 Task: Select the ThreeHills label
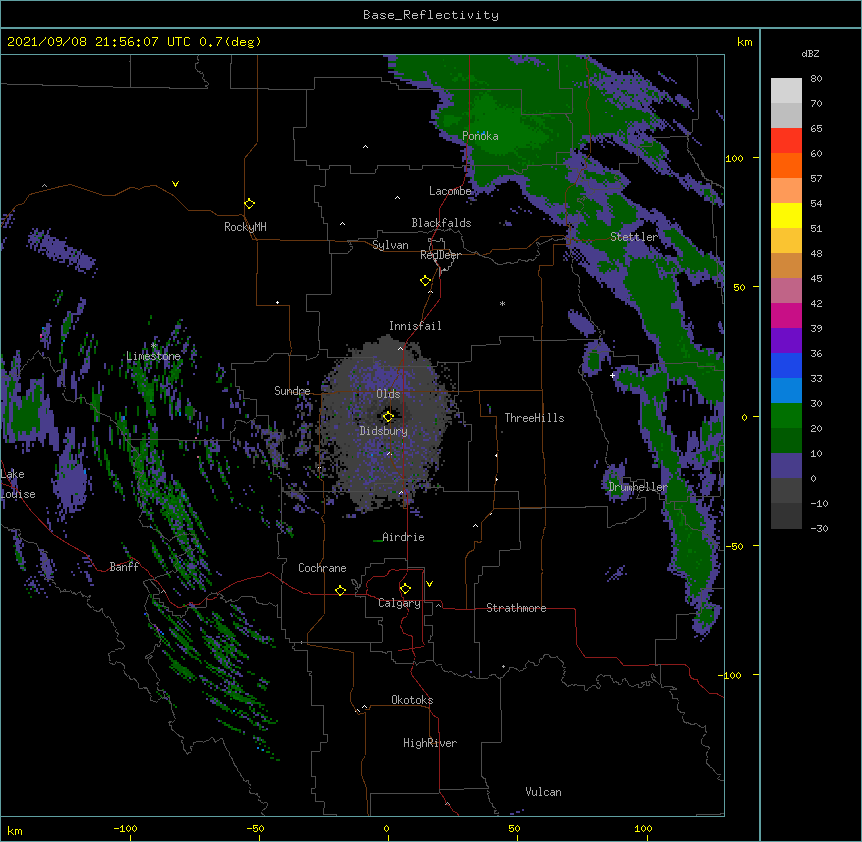534,418
